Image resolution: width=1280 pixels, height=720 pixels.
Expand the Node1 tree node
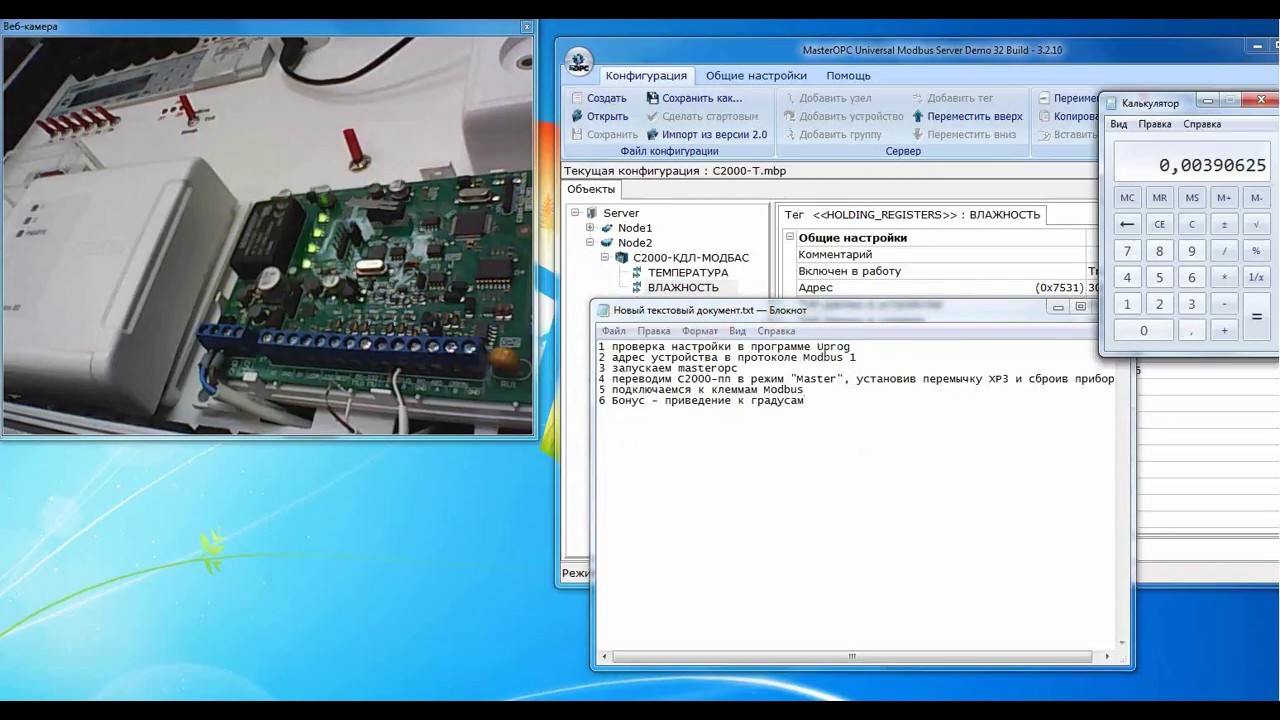click(590, 228)
